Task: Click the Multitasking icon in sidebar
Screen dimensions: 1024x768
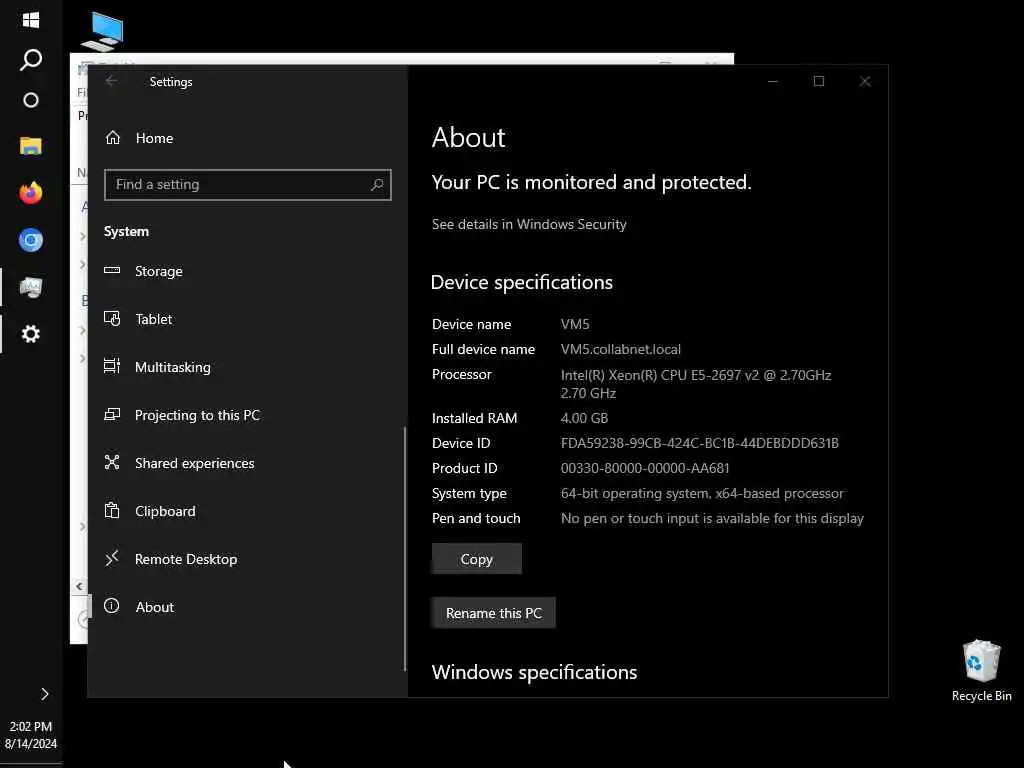Action: (112, 367)
